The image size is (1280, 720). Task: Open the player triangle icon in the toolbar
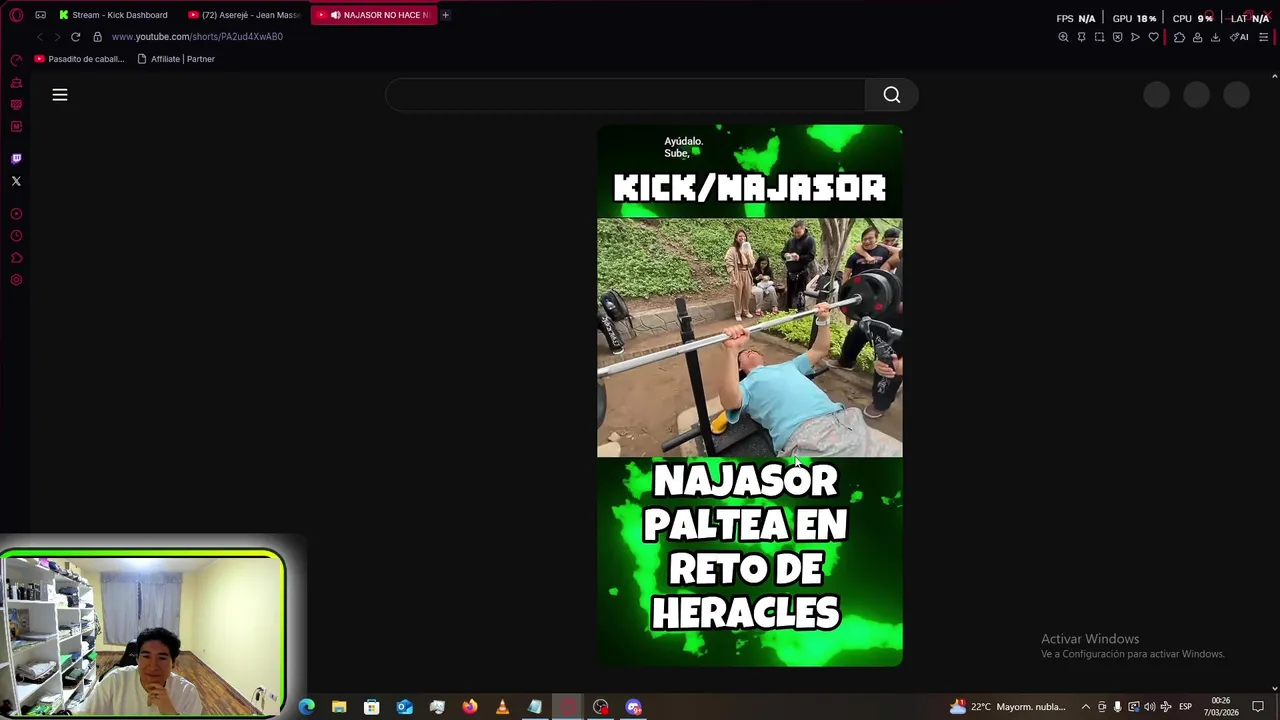pos(1135,37)
